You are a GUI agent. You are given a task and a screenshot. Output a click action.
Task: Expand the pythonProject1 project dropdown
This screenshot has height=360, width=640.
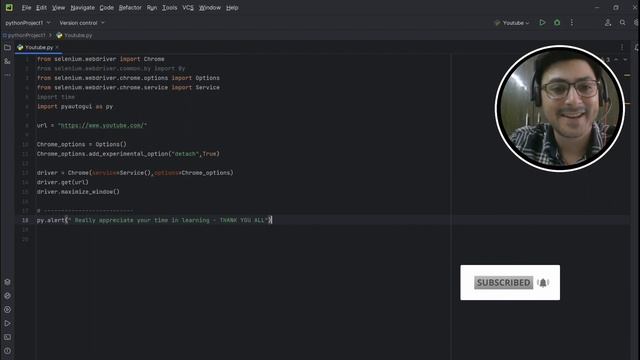pos(28,23)
